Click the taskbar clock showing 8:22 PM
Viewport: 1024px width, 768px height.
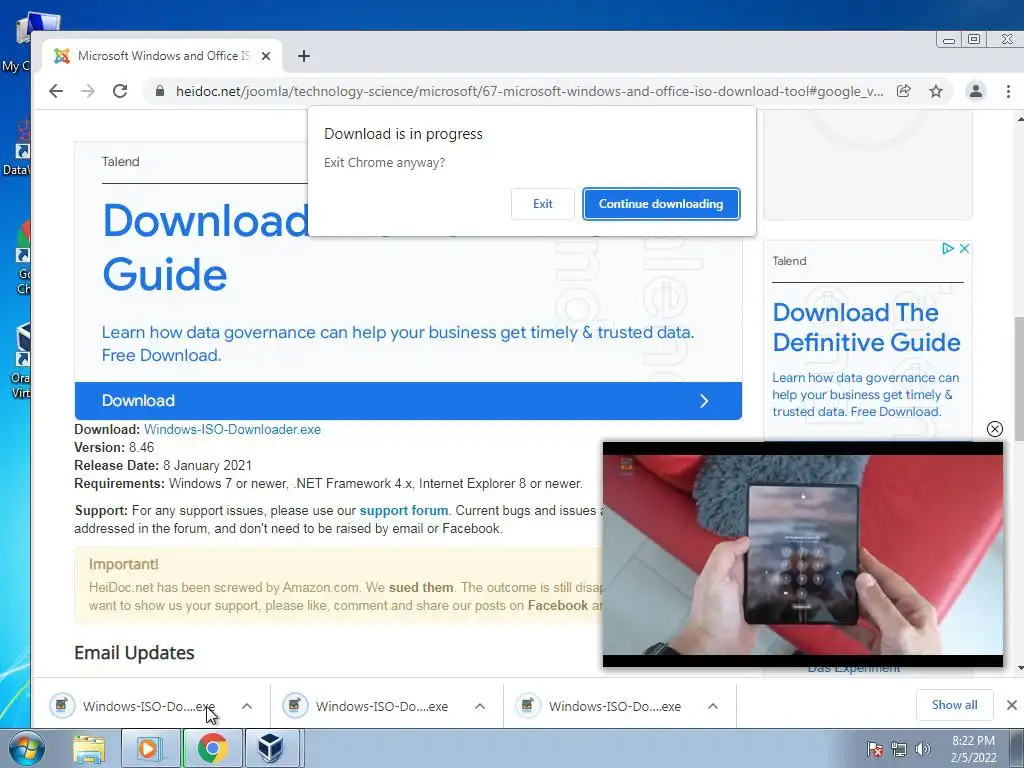pyautogui.click(x=974, y=749)
